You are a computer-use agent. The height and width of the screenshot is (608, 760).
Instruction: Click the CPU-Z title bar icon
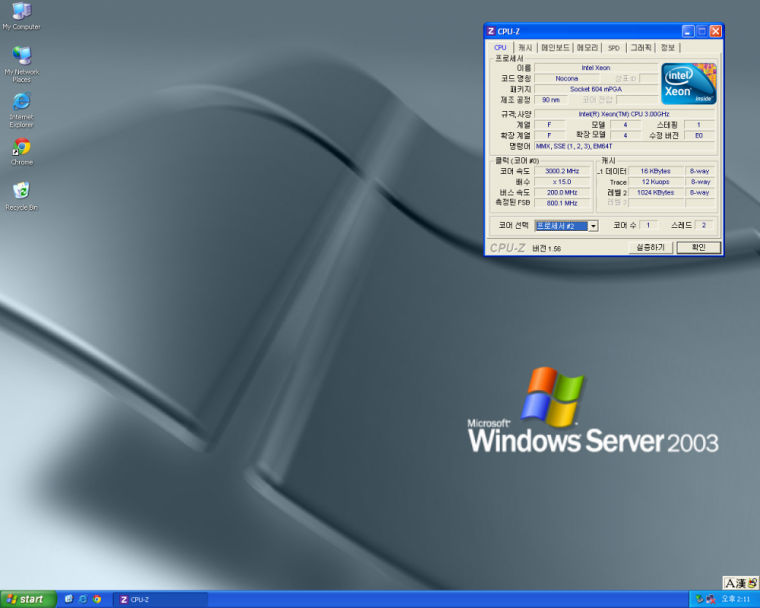(x=491, y=31)
